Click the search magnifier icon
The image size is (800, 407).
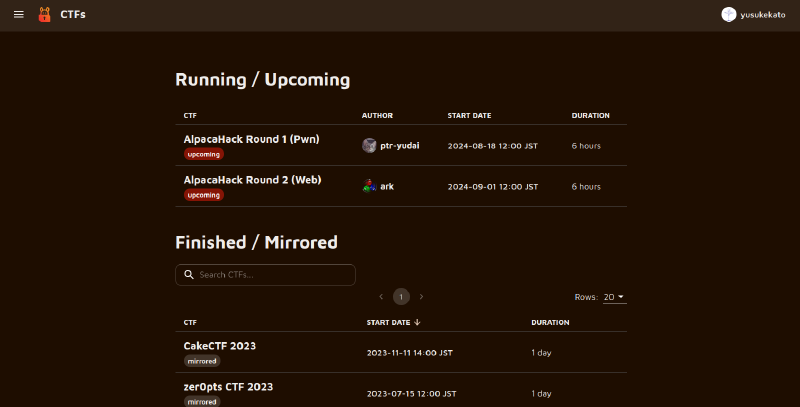188,275
